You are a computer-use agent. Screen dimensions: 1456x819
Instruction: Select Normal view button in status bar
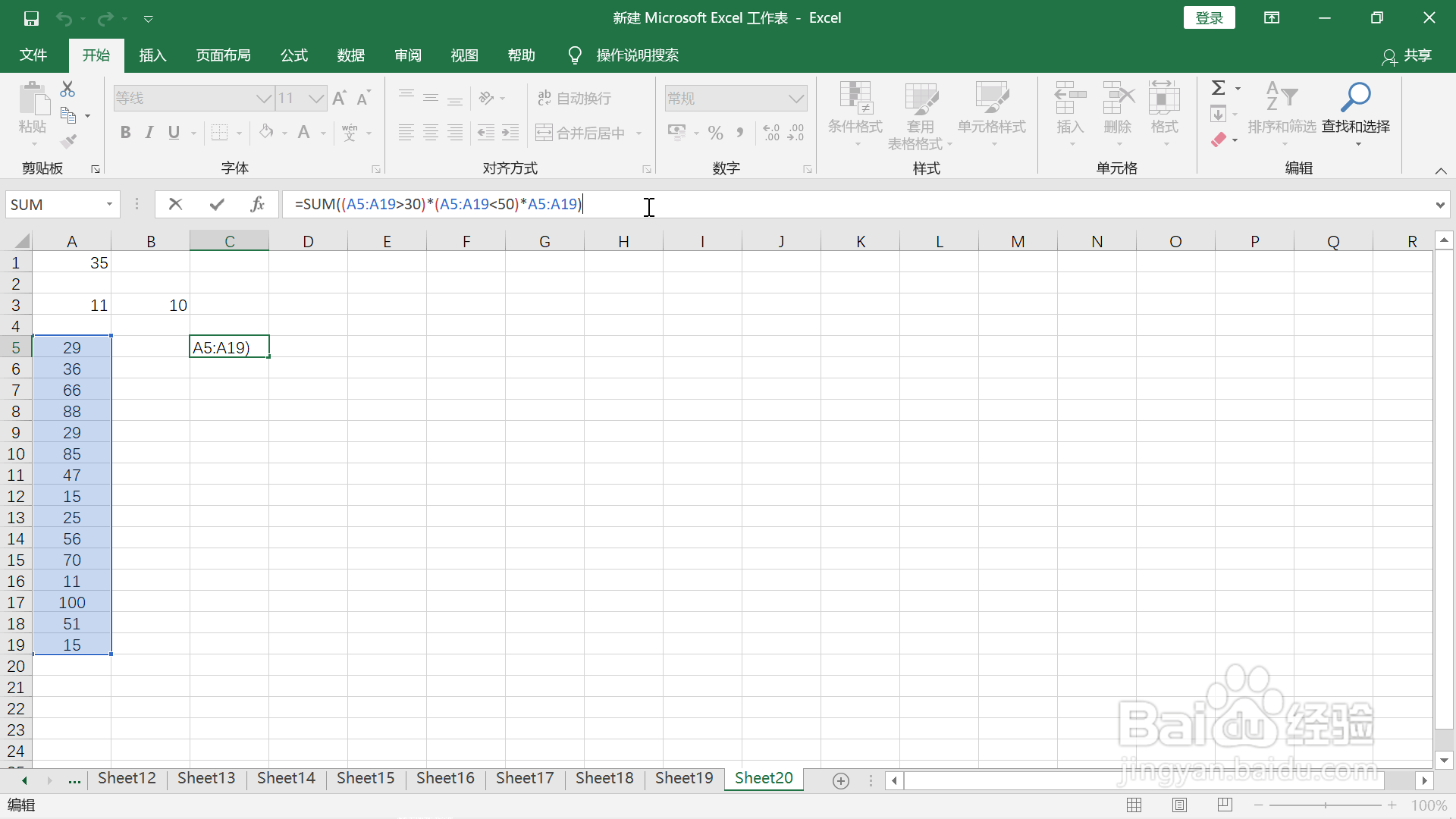pyautogui.click(x=1134, y=805)
